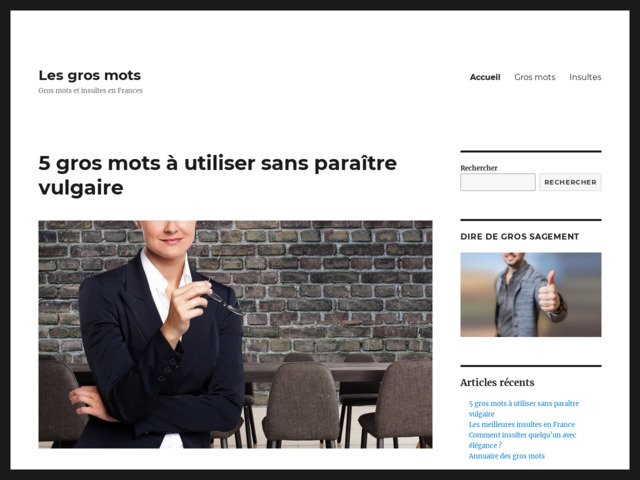
Task: Open recent link 5 gros mots sans paraître vulgaire
Action: 524,409
